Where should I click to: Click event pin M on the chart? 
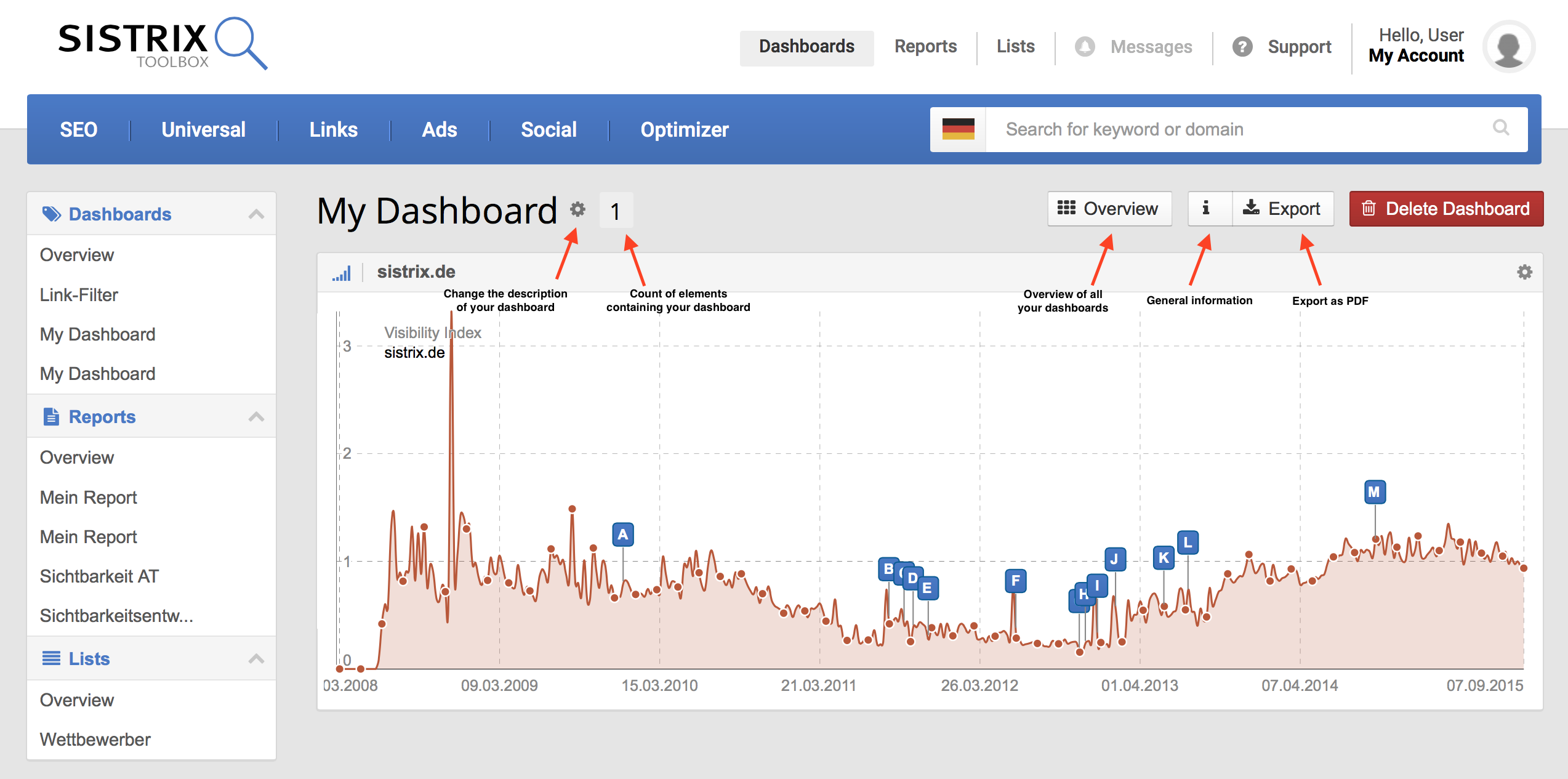click(x=1374, y=492)
